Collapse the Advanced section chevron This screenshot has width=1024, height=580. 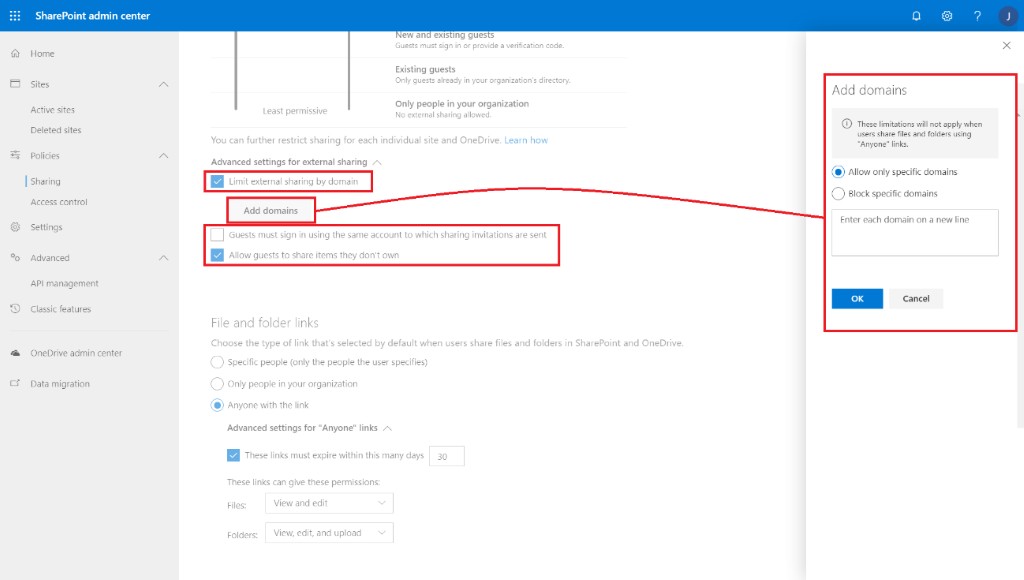(163, 258)
